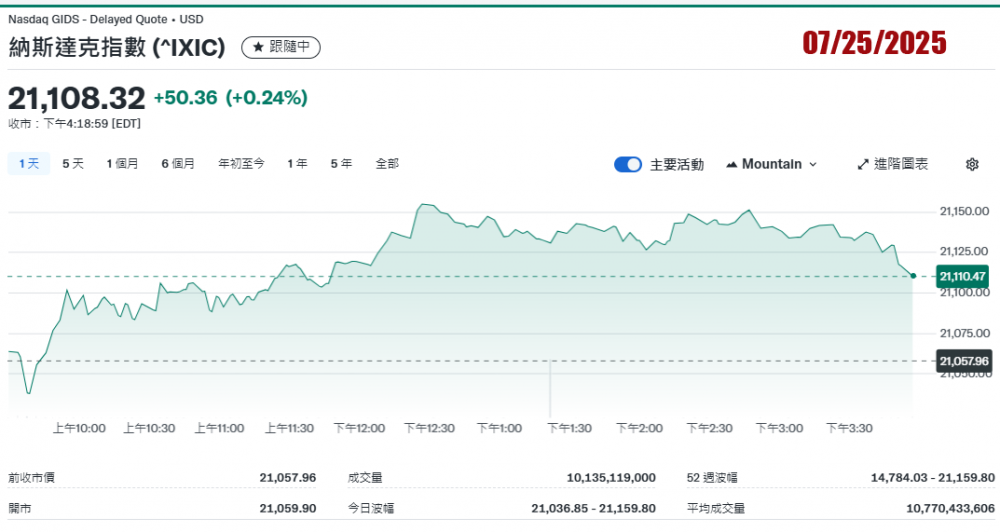Select the 5年 chart range
The height and width of the screenshot is (532, 1000).
[341, 163]
